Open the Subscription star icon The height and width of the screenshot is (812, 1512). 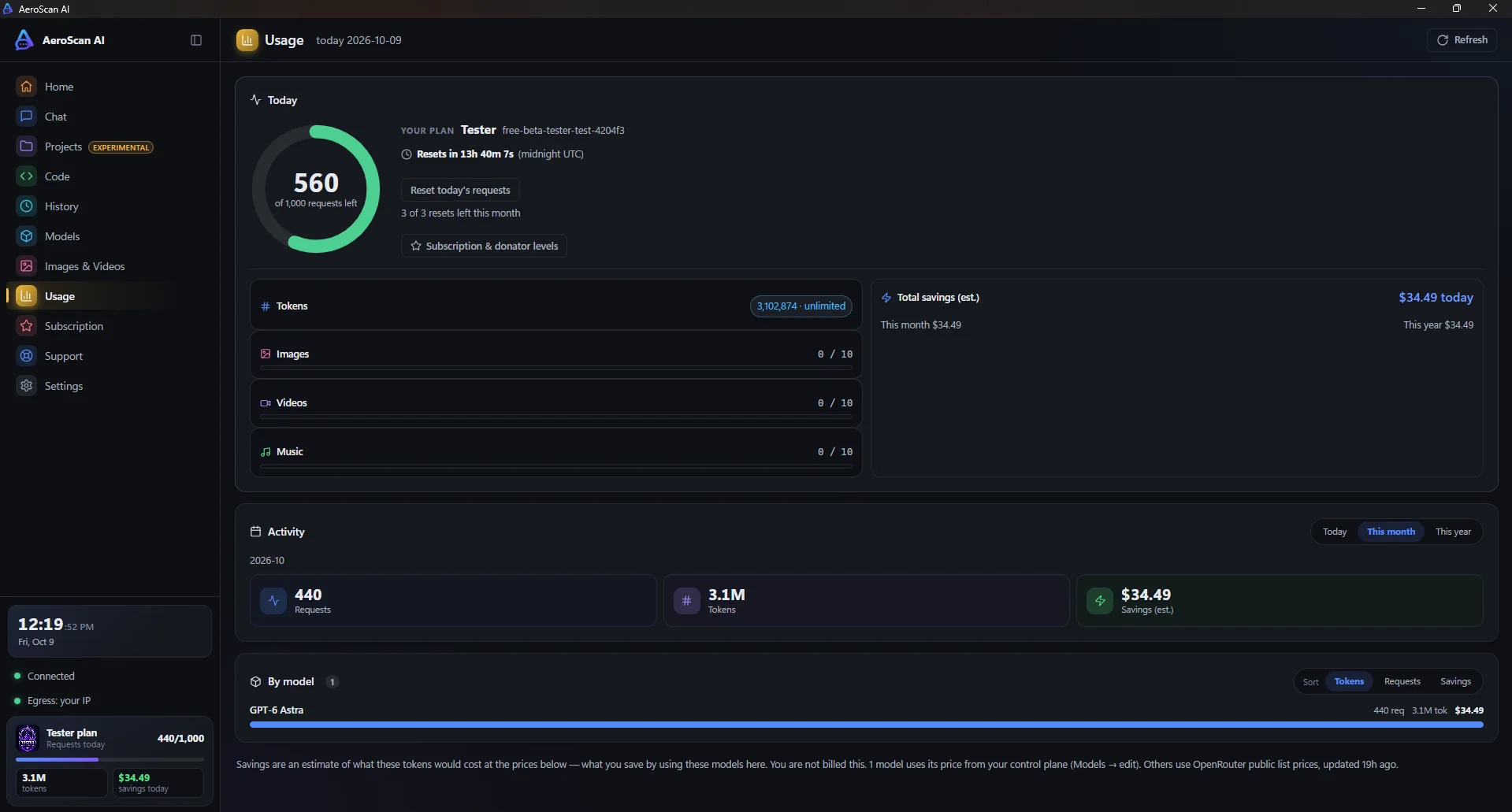[27, 326]
